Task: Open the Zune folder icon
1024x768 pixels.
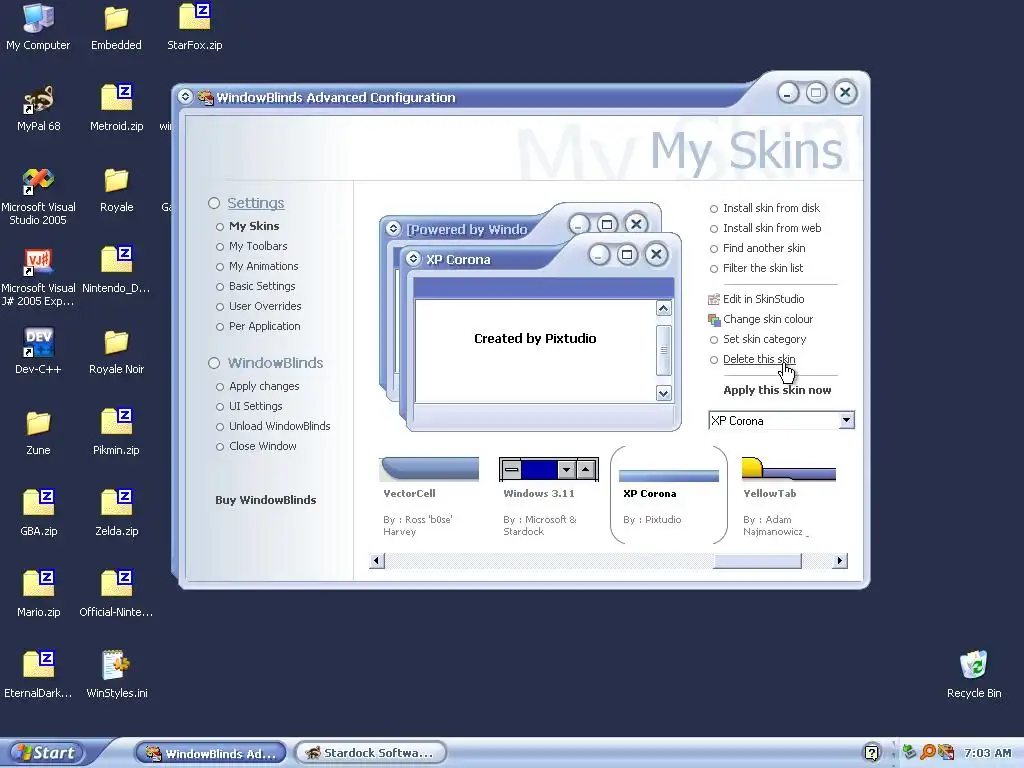Action: click(x=38, y=432)
